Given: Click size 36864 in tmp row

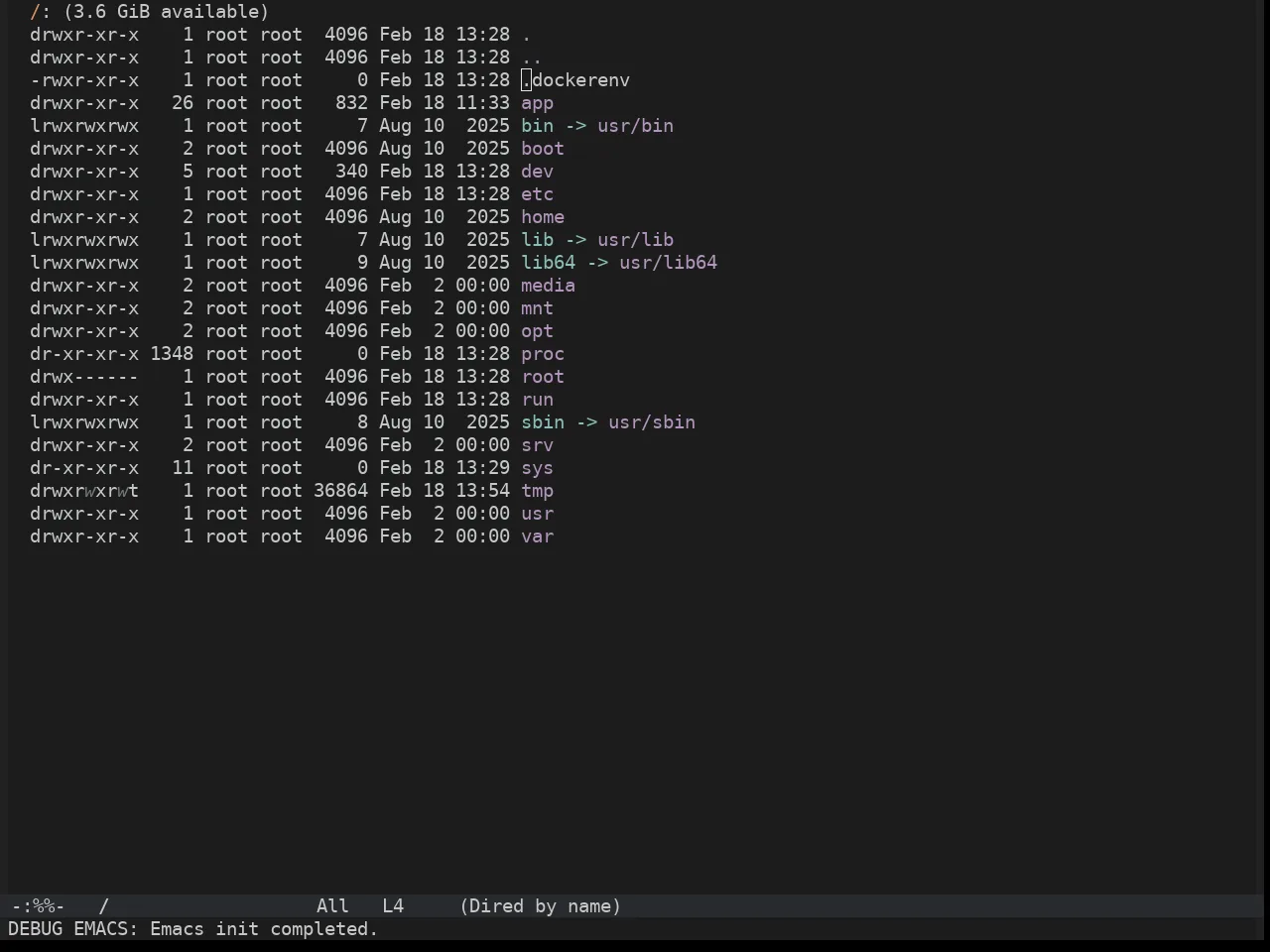Looking at the screenshot, I should point(340,491).
